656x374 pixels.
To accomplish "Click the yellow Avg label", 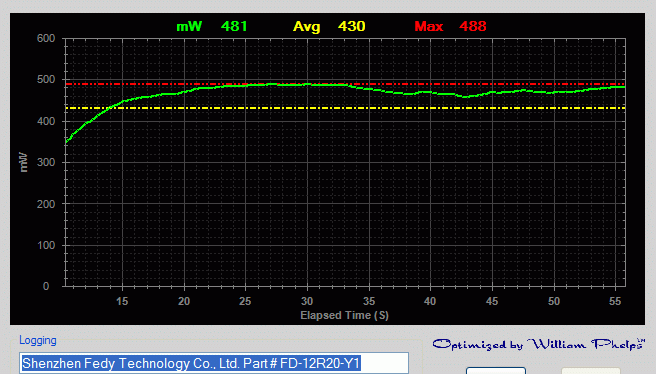I will pyautogui.click(x=307, y=27).
